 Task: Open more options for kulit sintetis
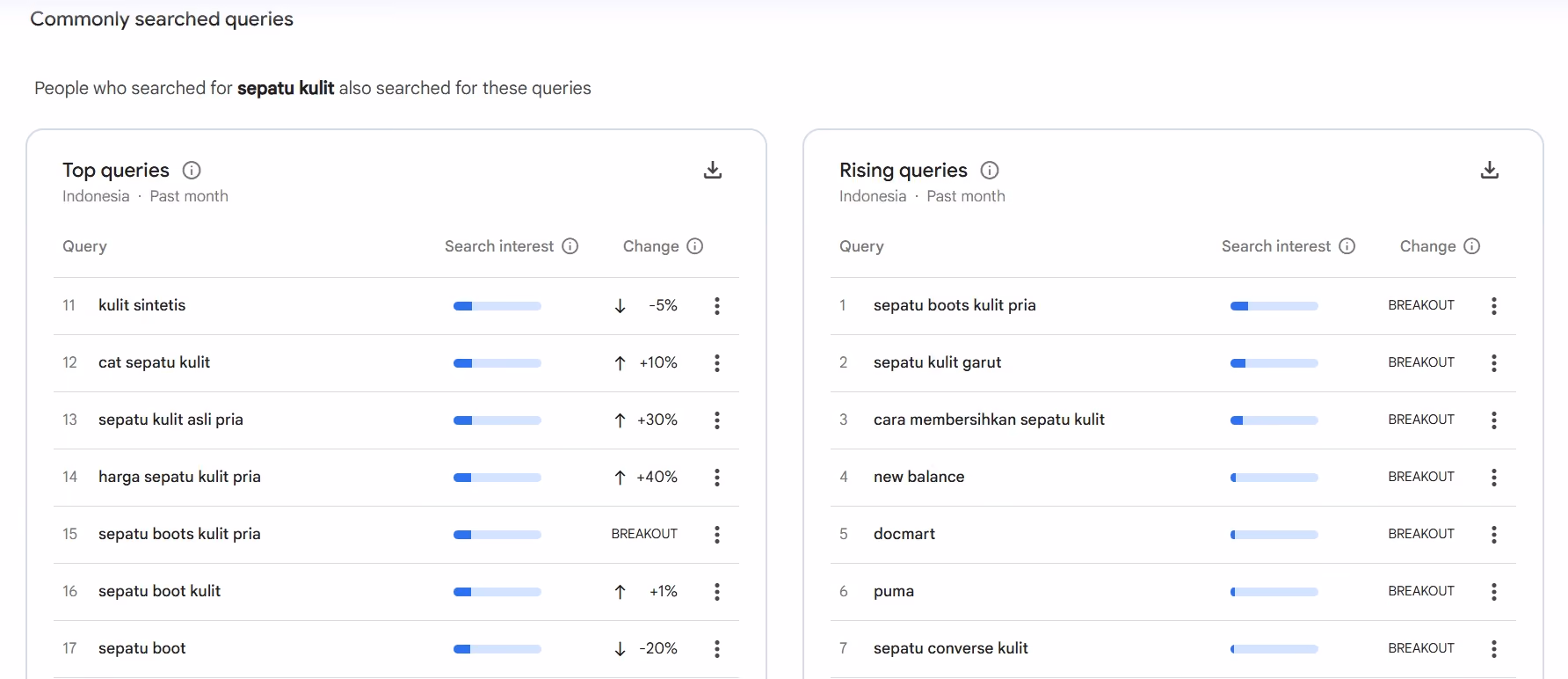(x=717, y=306)
